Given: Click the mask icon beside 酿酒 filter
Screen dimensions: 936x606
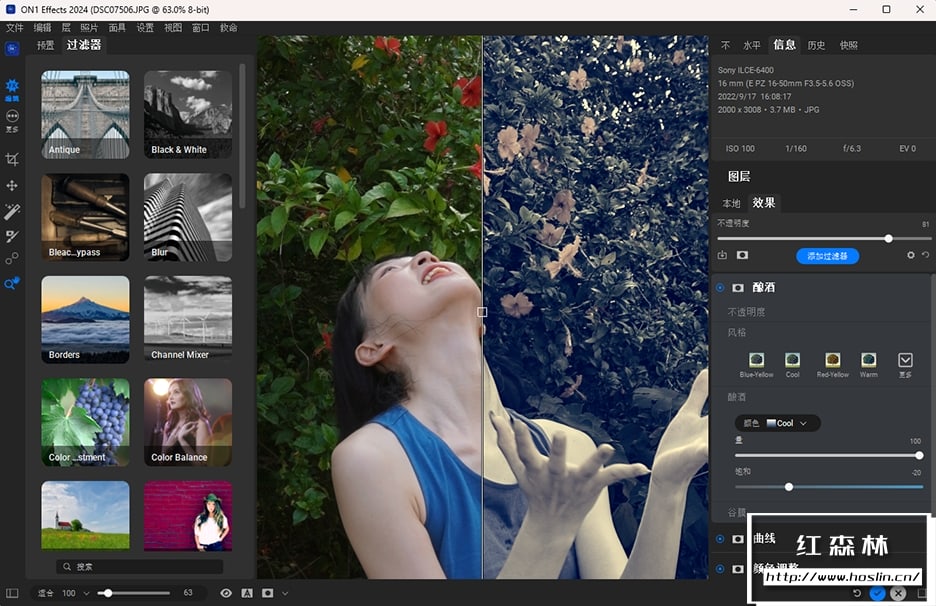Looking at the screenshot, I should tap(739, 288).
